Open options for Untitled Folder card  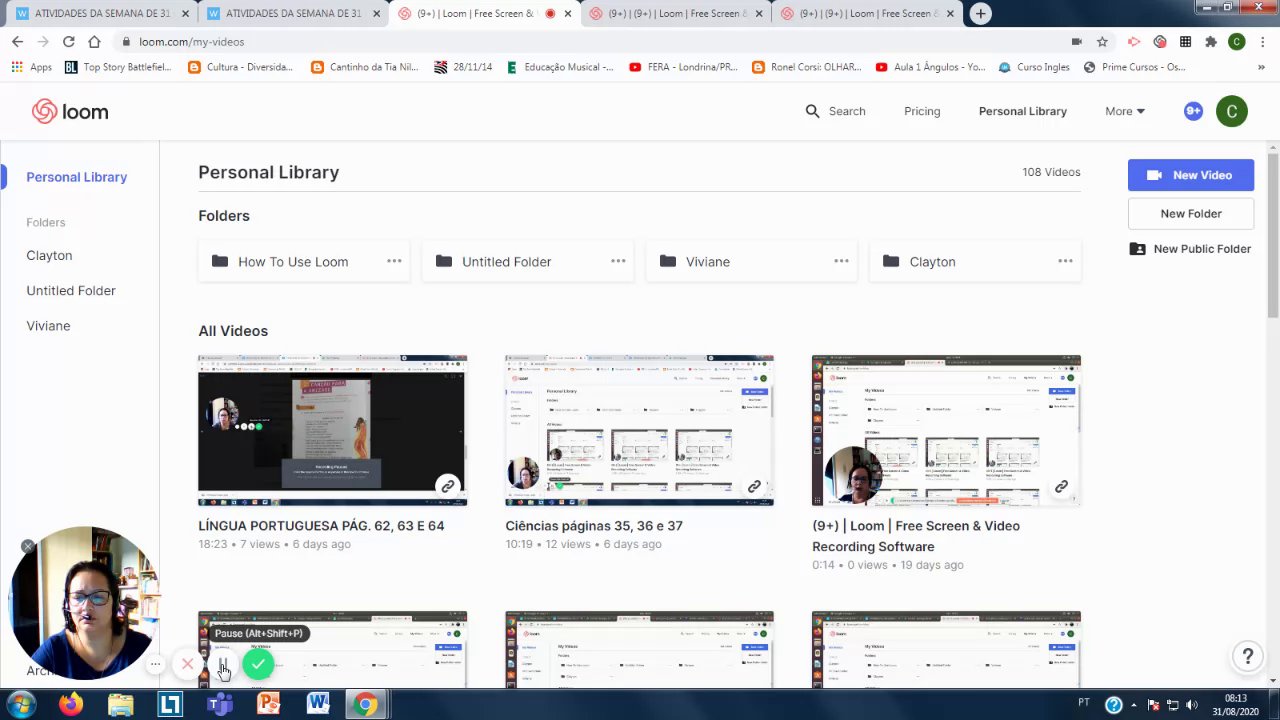[x=618, y=261]
